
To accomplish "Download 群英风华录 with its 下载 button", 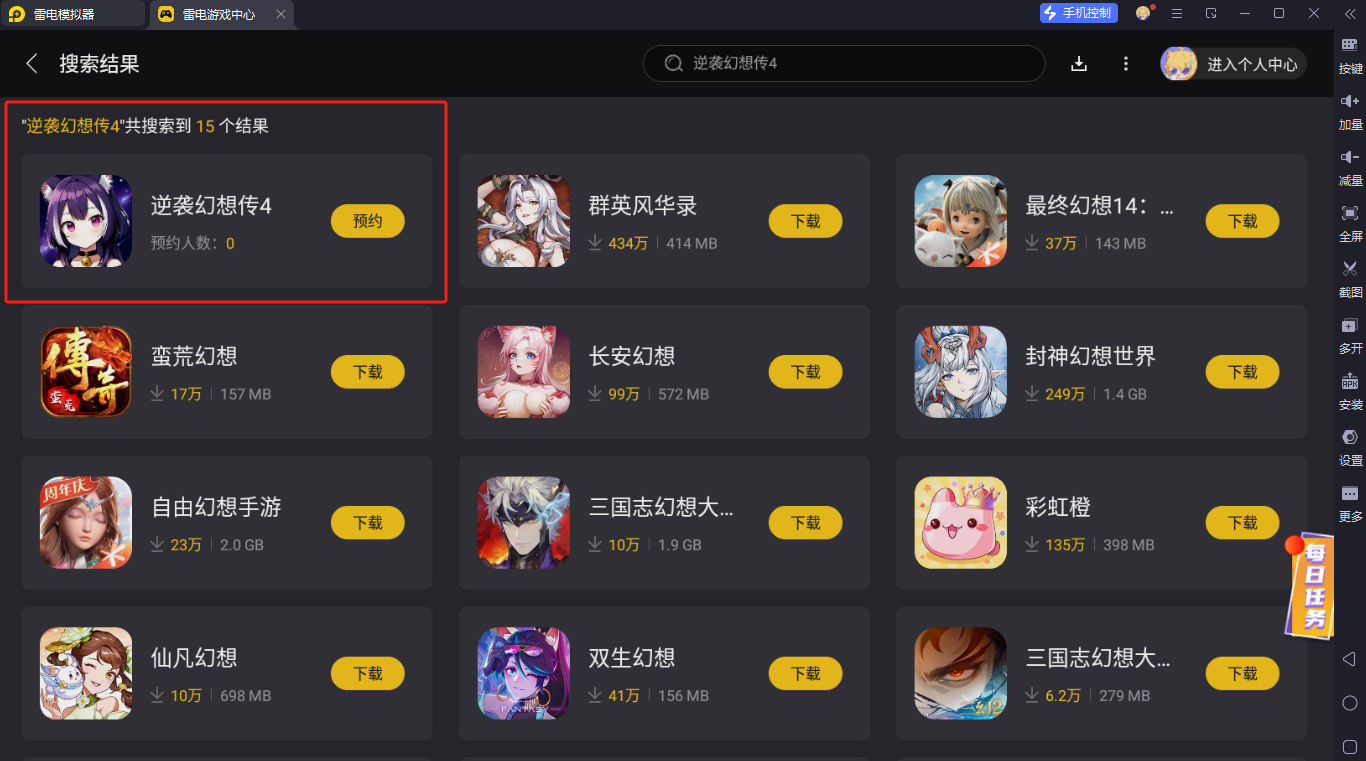I will [805, 221].
